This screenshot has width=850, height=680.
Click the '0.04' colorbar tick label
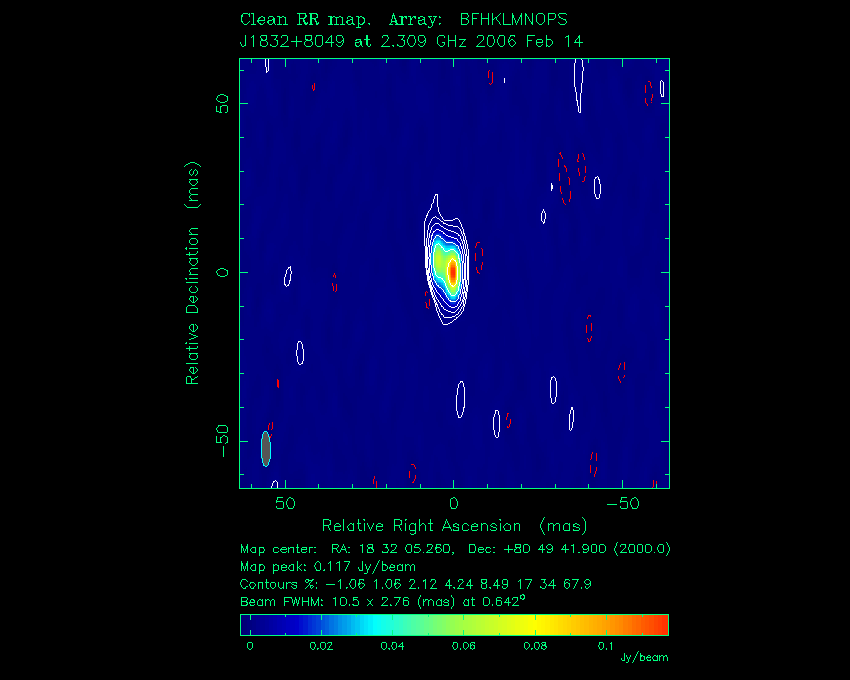click(x=392, y=646)
